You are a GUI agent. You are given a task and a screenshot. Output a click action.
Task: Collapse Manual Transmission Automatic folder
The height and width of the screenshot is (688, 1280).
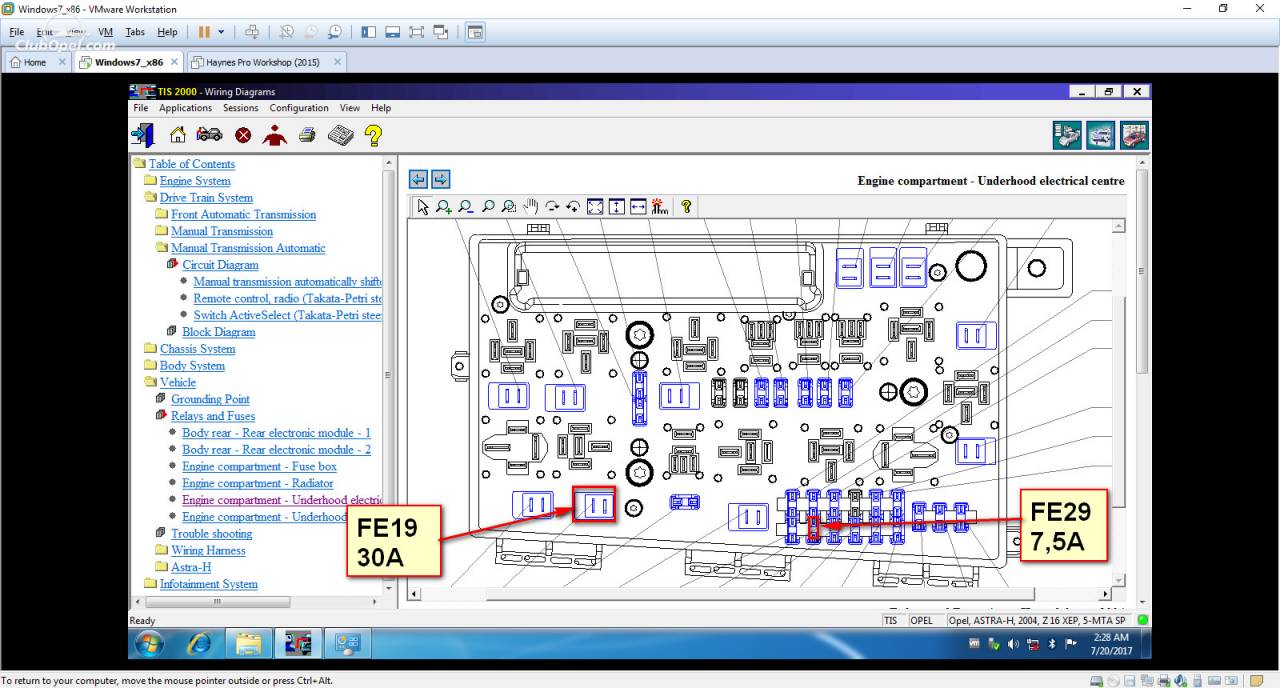(x=162, y=248)
